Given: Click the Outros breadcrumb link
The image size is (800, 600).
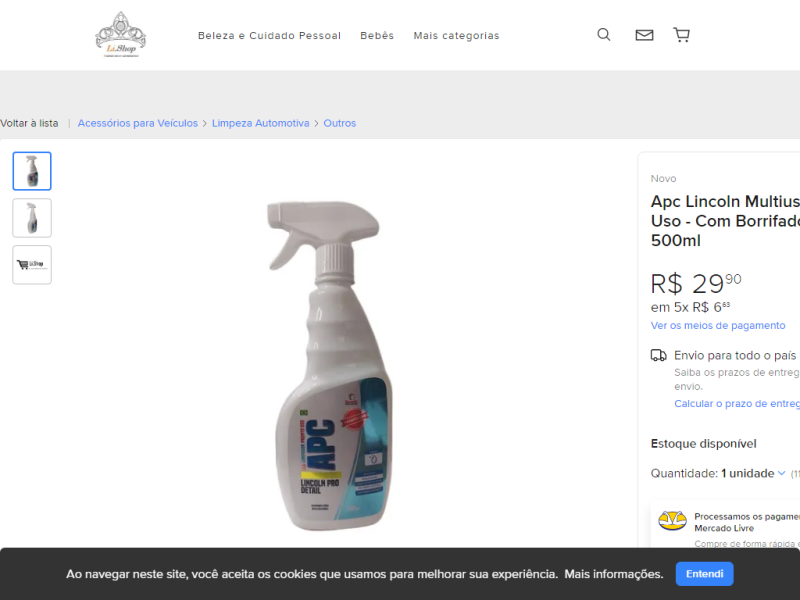Looking at the screenshot, I should (340, 123).
